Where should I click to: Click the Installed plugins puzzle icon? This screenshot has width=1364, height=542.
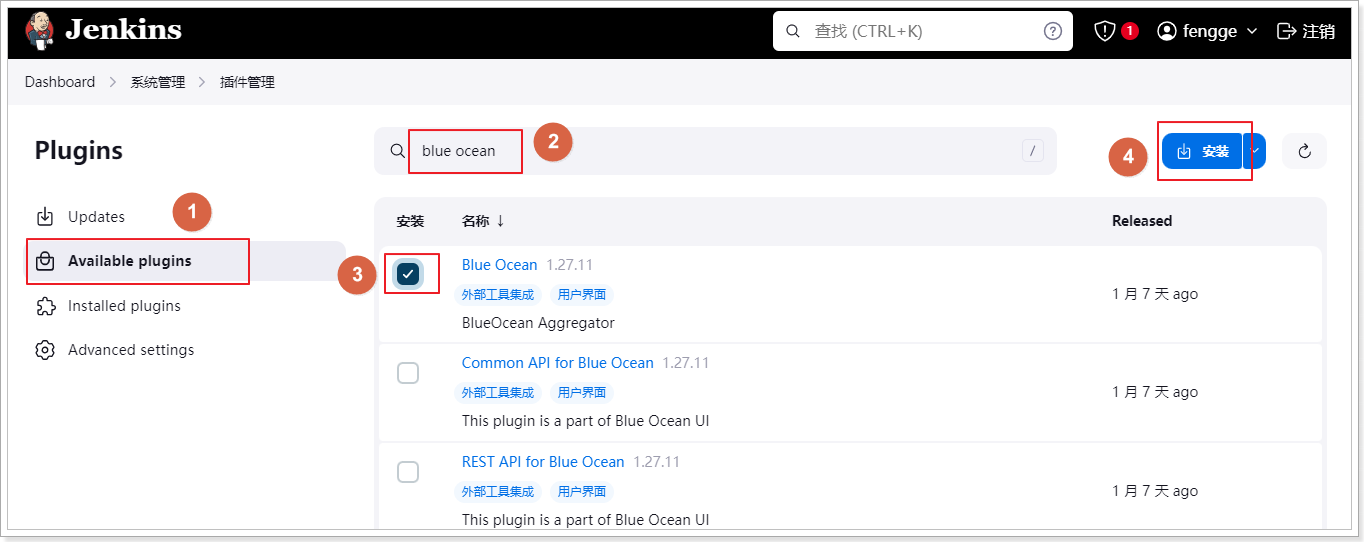tap(44, 306)
